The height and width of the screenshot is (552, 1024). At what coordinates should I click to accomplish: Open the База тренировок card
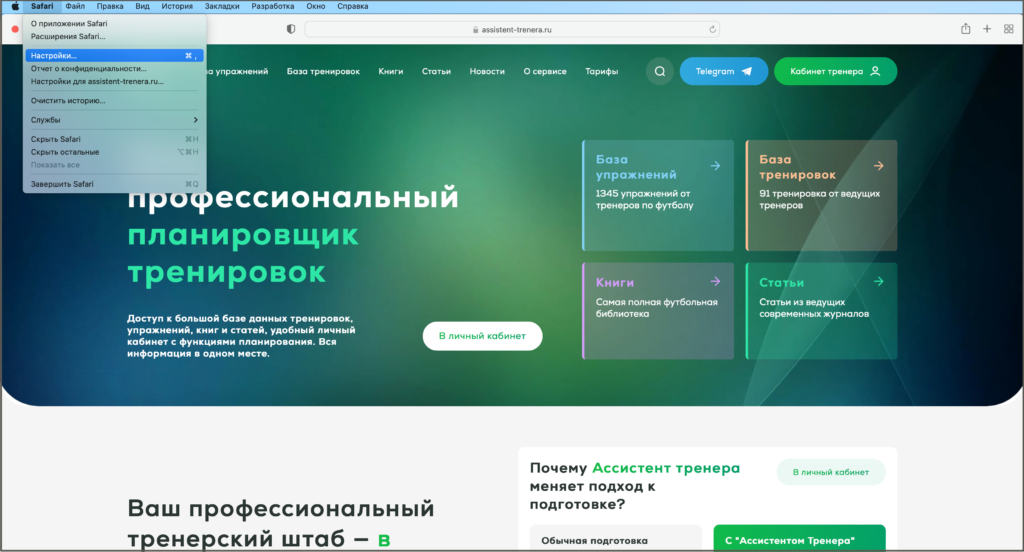coord(821,195)
